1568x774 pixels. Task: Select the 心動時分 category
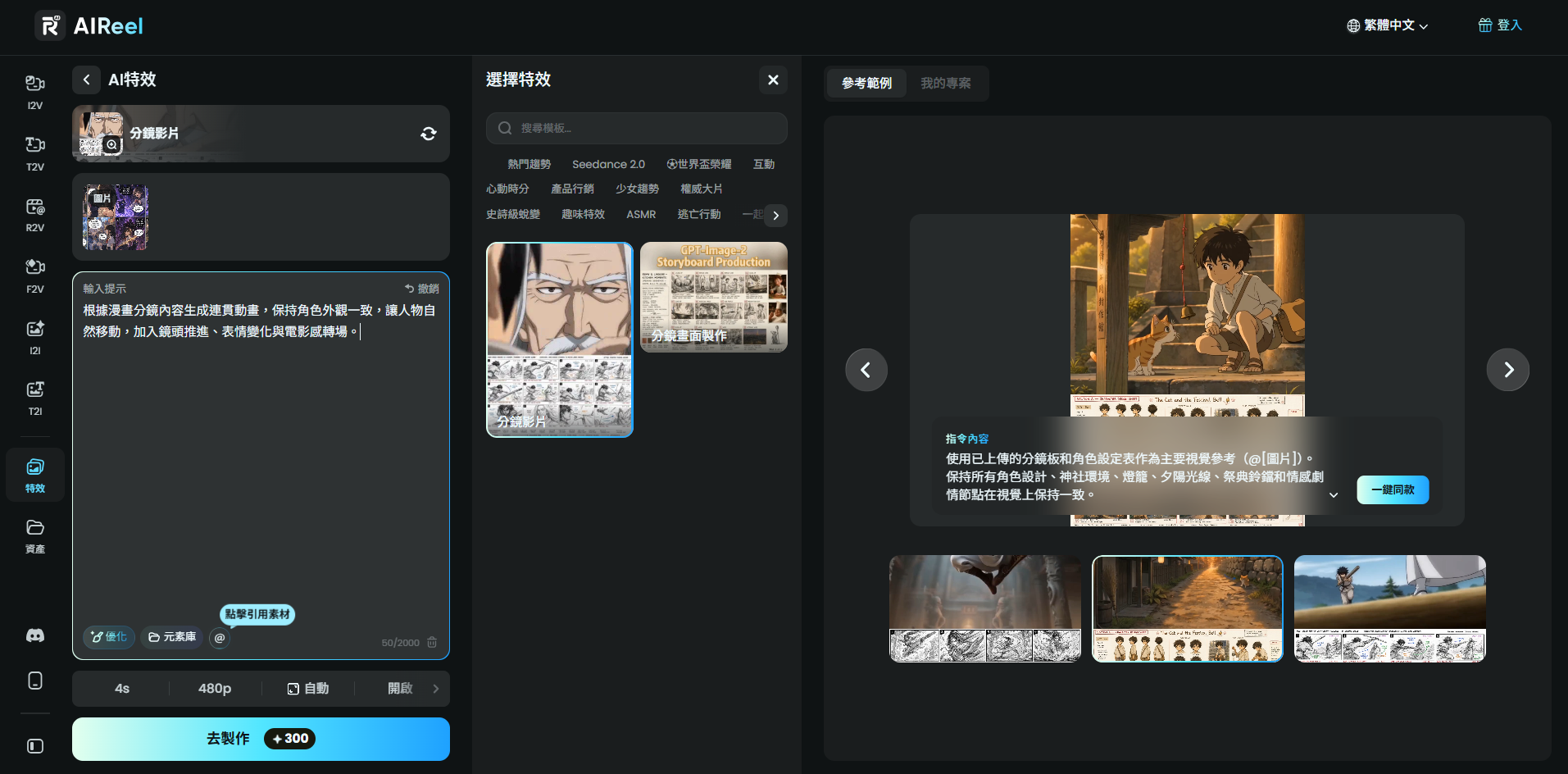[507, 189]
